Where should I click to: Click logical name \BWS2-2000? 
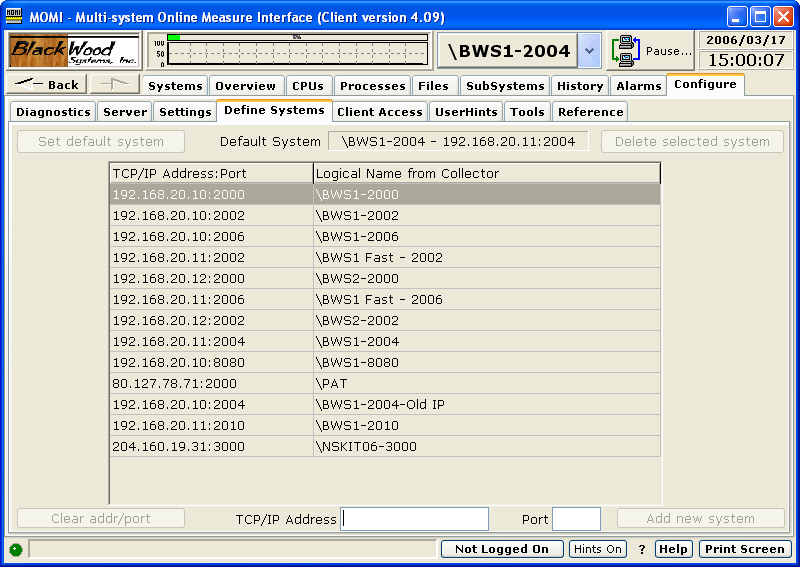point(357,278)
